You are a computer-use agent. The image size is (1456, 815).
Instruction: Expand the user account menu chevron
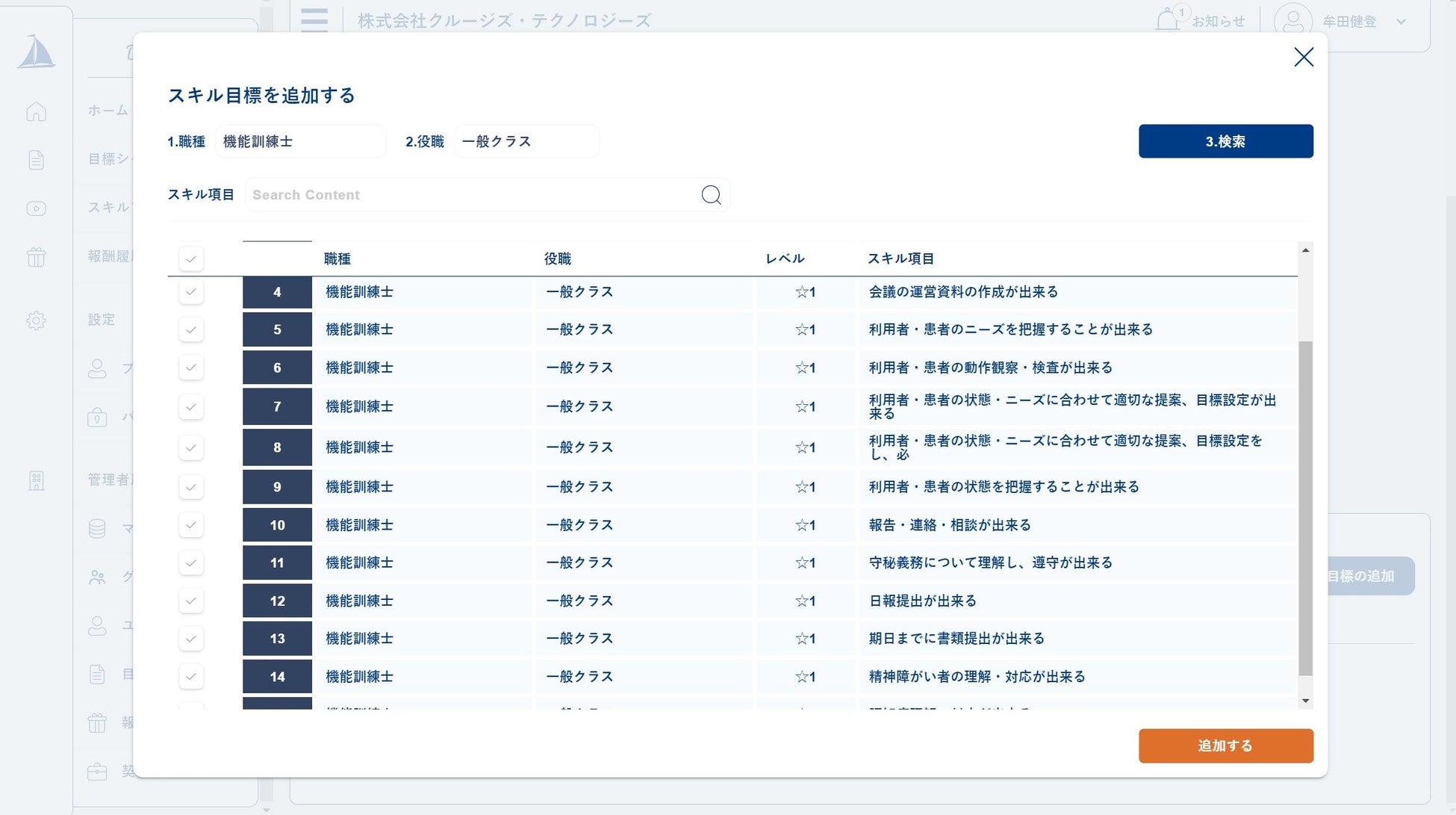1401,22
